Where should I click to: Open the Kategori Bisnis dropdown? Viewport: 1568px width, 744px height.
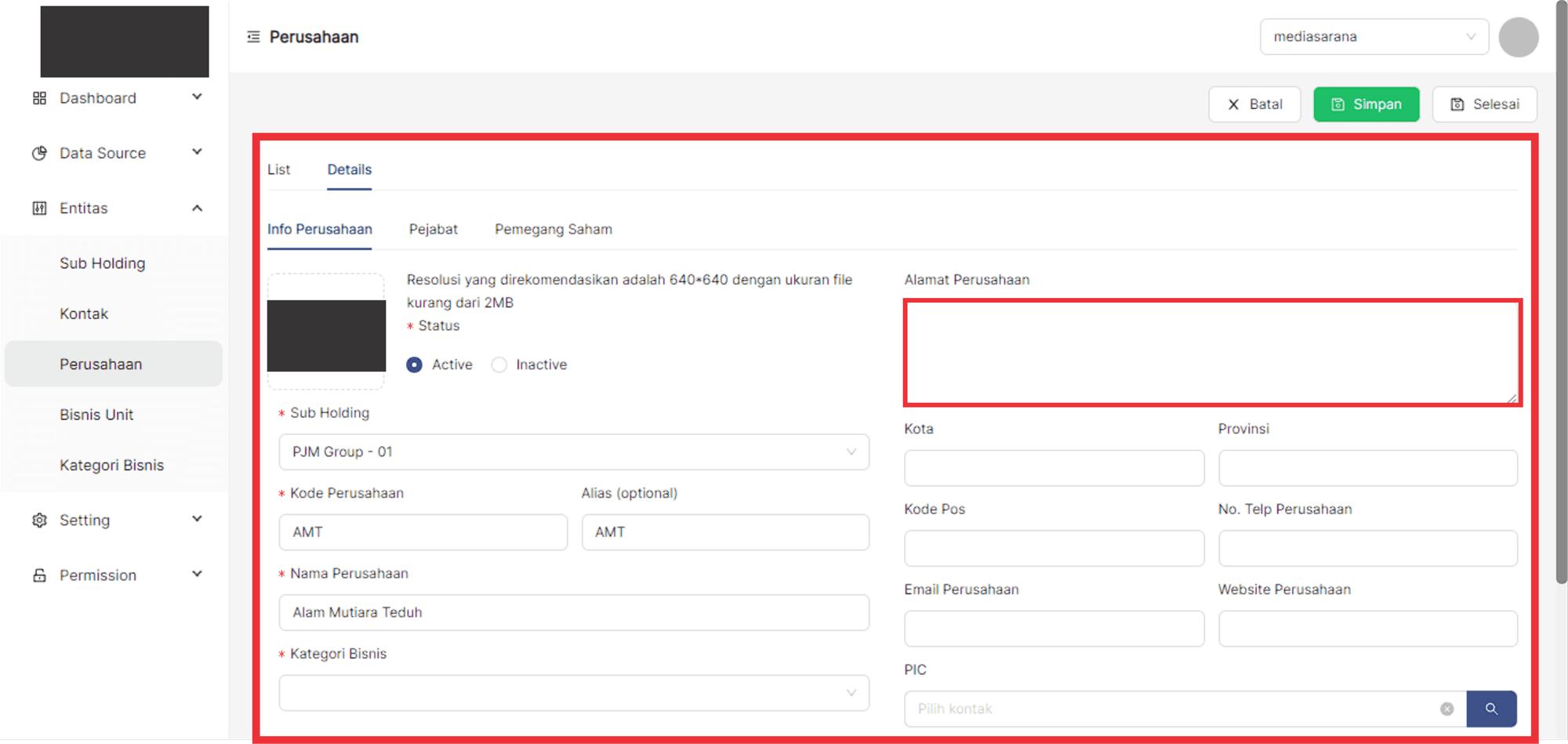tap(573, 693)
